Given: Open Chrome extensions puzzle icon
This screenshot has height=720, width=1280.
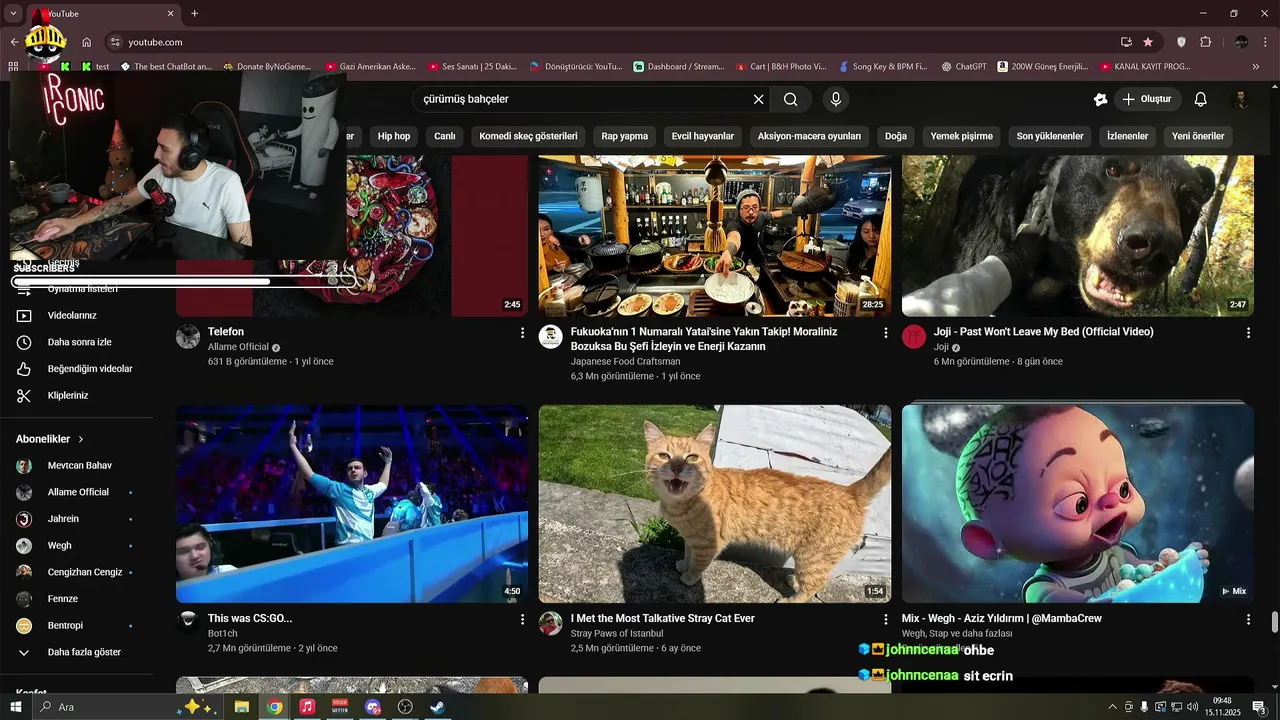Looking at the screenshot, I should pos(1206,42).
